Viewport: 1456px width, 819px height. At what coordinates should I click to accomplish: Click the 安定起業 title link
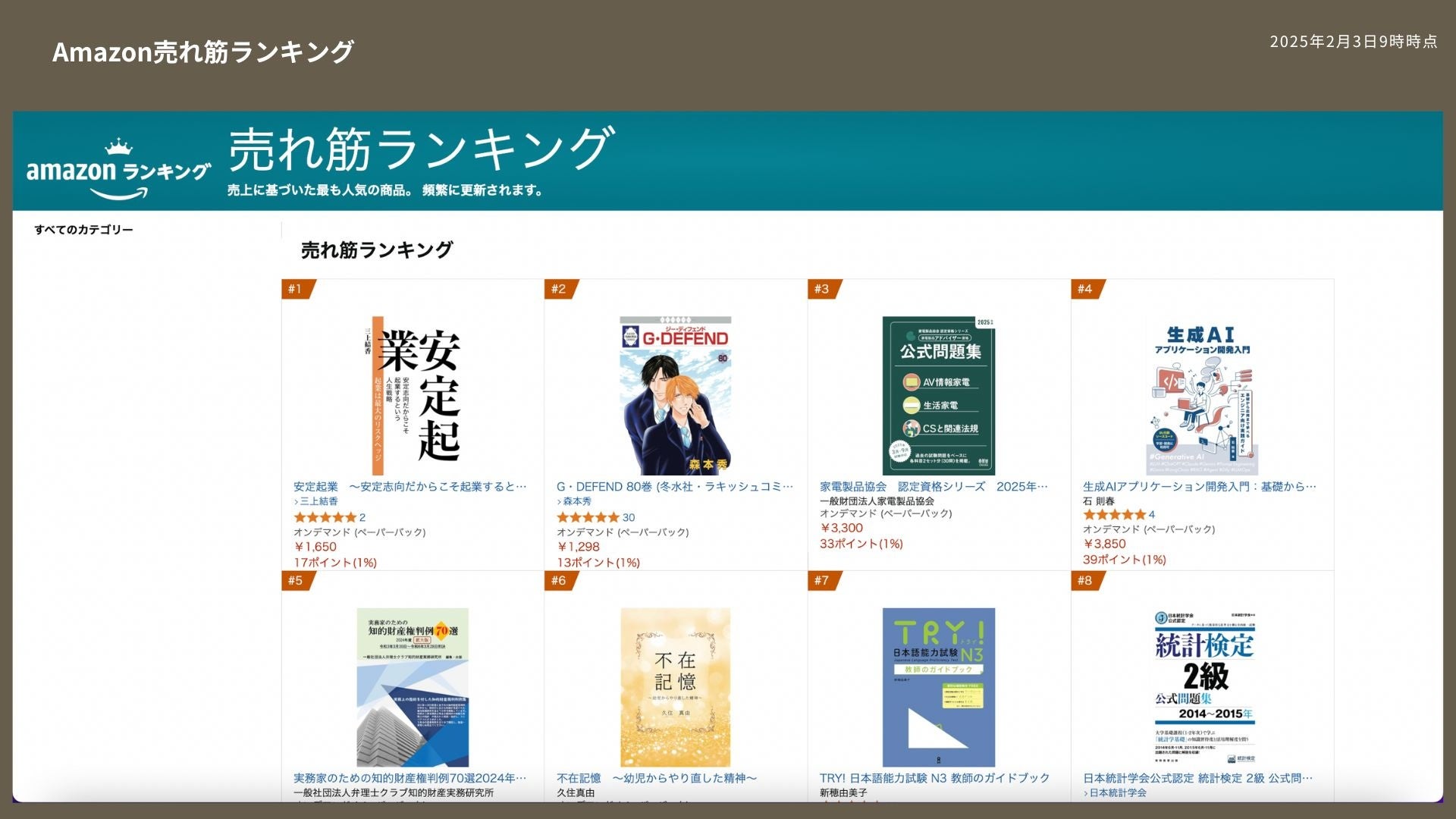409,487
